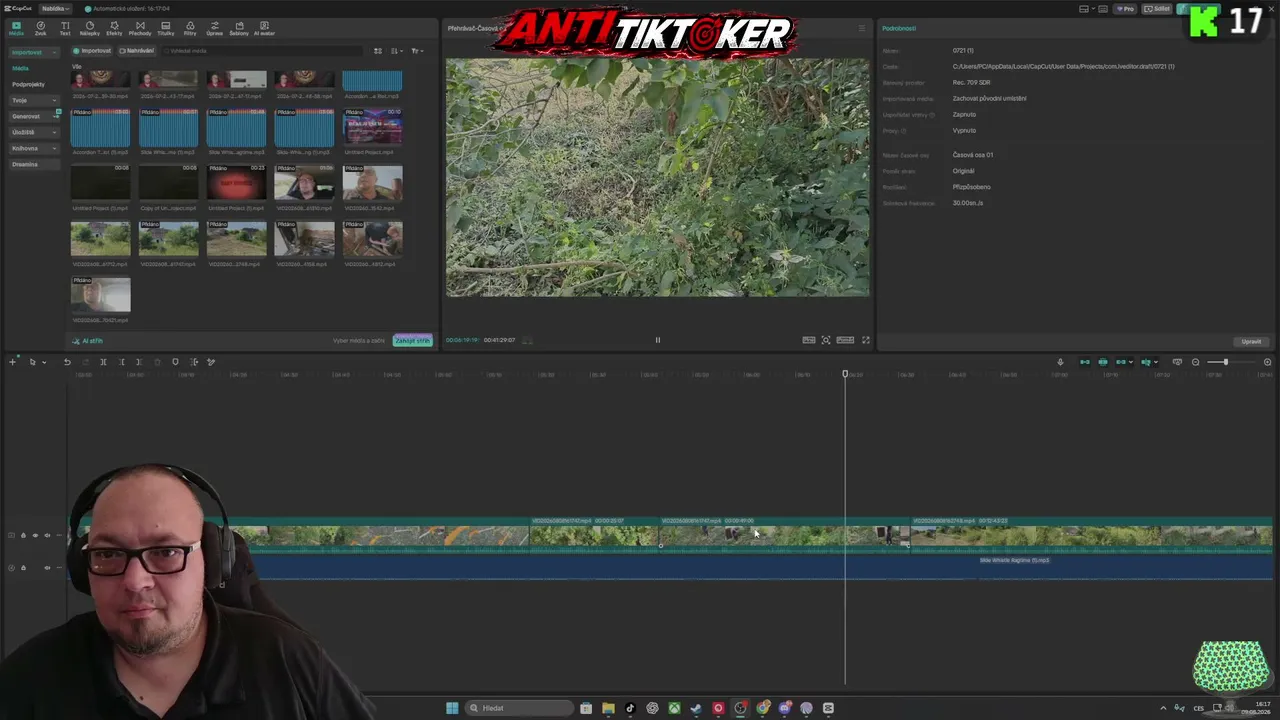This screenshot has height=720, width=1280.
Task: Select the Accordion mp3 clip with 03:02 duration
Action: [x=100, y=127]
